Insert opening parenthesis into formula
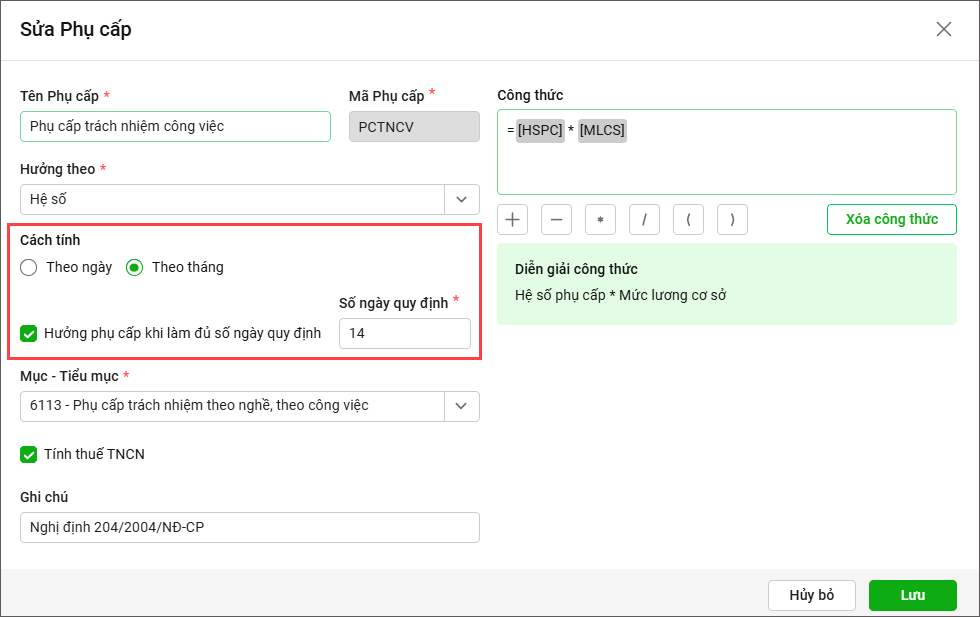 click(x=688, y=219)
